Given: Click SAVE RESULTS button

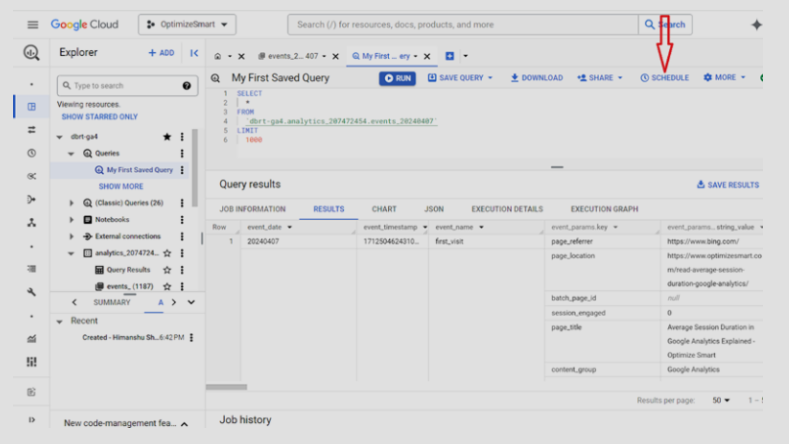Looking at the screenshot, I should click(x=728, y=185).
